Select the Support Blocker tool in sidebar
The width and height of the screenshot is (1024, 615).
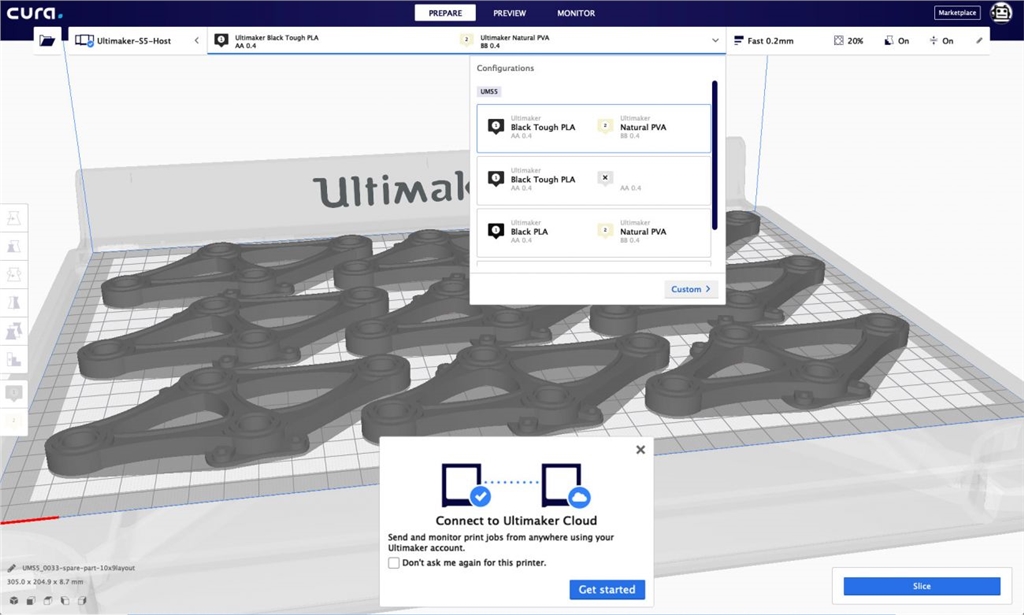click(x=15, y=359)
